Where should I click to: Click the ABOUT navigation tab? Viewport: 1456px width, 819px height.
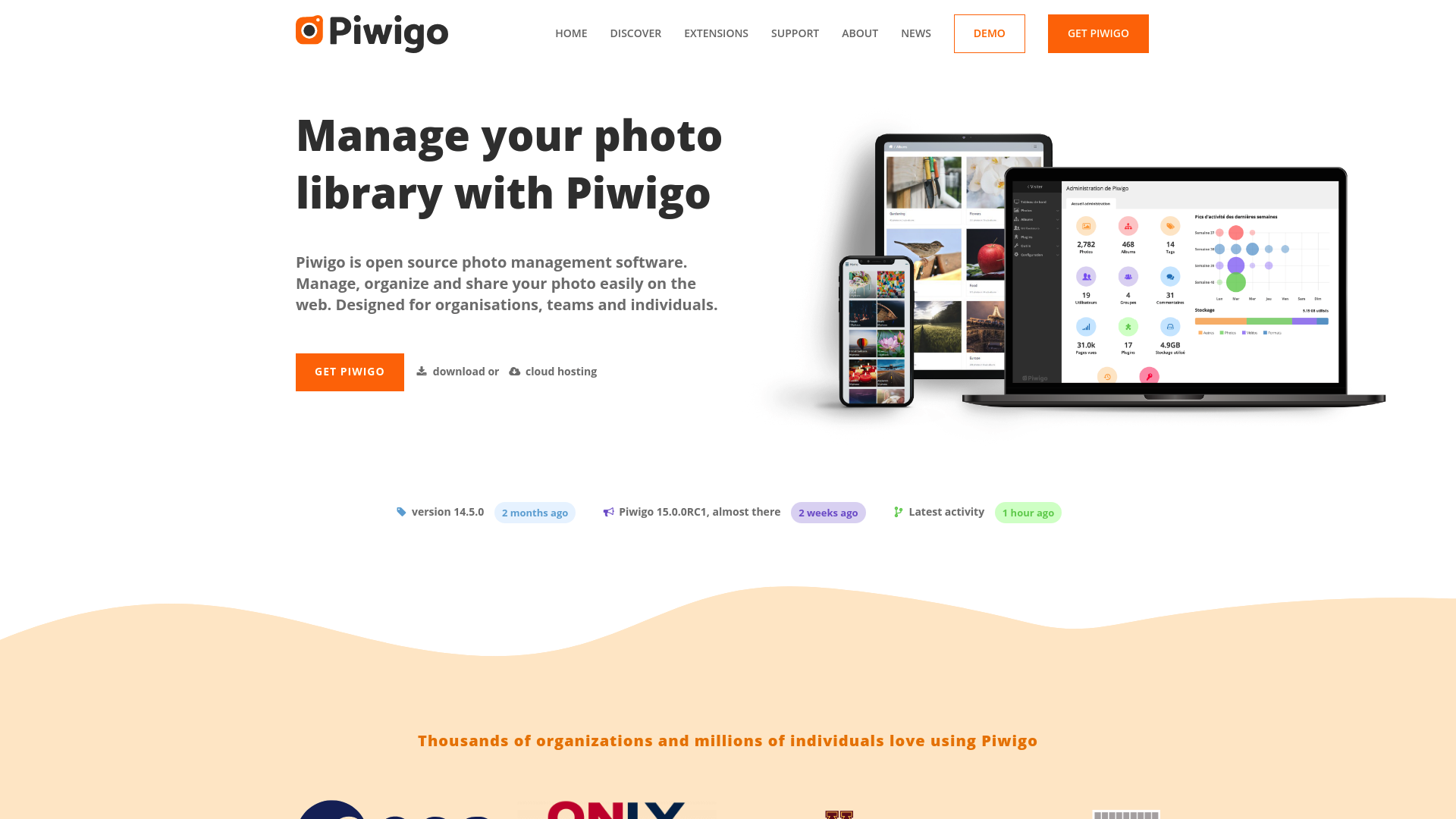point(859,33)
